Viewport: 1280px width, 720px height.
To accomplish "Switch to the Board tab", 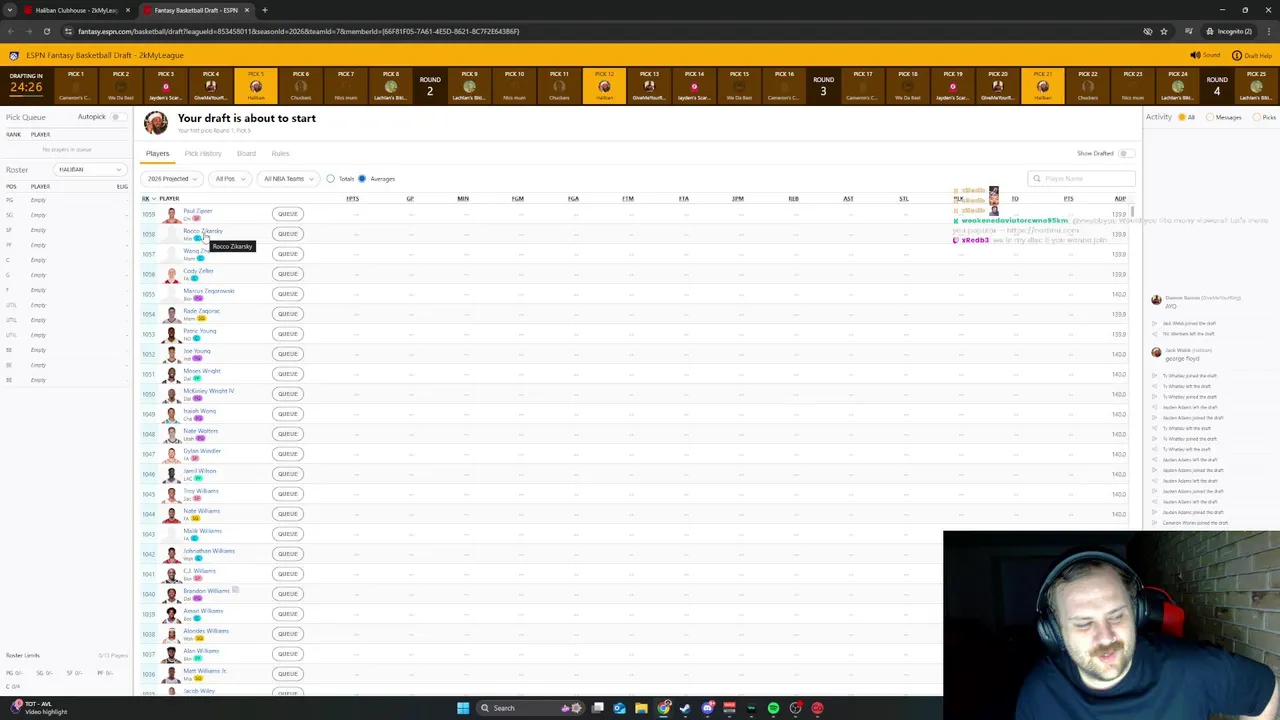I will point(246,154).
